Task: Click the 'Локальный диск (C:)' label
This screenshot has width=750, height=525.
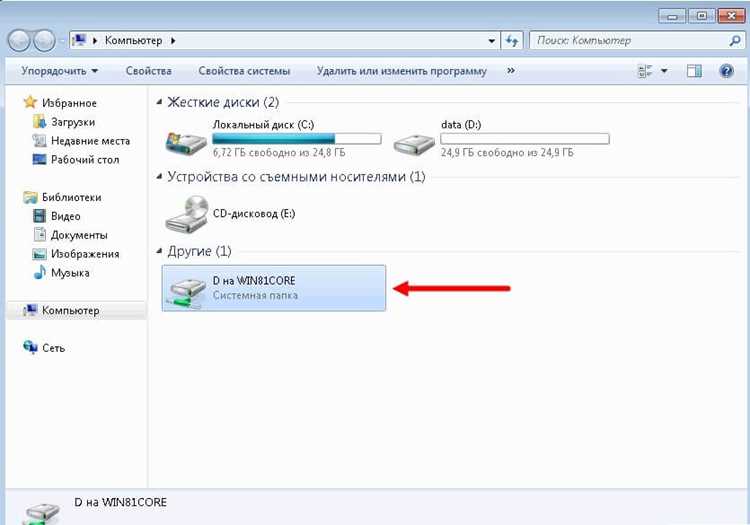Action: click(263, 125)
